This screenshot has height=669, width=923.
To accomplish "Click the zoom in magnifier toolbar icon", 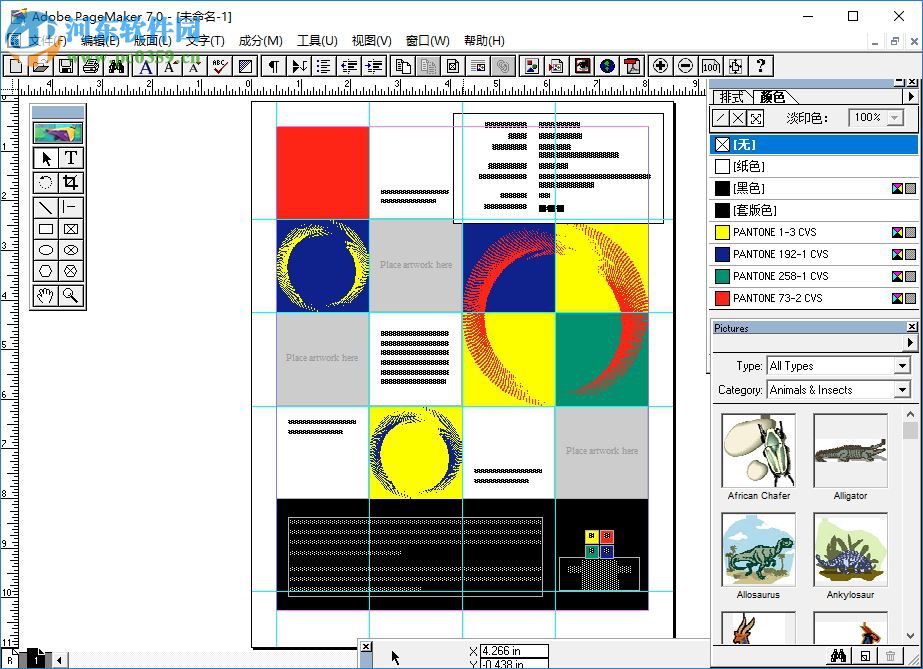I will pyautogui.click(x=660, y=66).
